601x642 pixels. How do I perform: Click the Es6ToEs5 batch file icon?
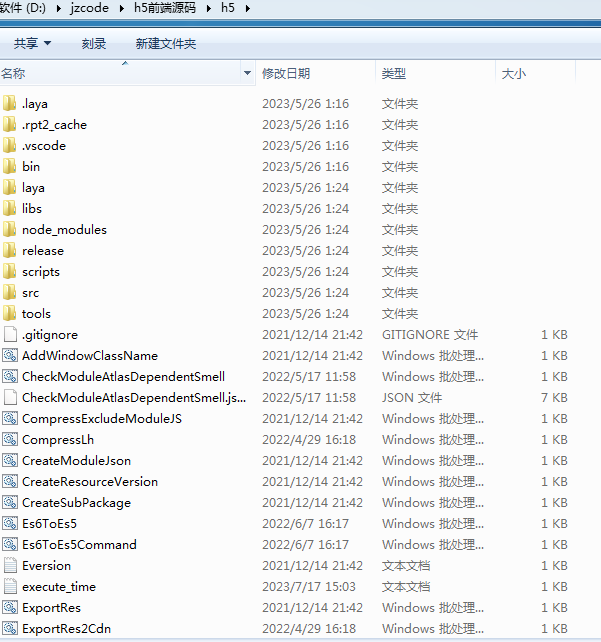[10, 524]
